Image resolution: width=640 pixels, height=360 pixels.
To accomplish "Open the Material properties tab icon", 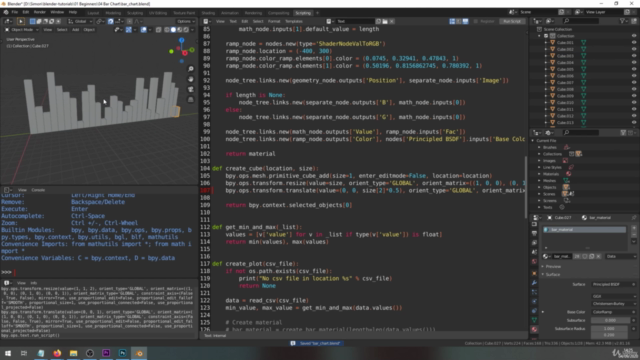I will (x=534, y=329).
